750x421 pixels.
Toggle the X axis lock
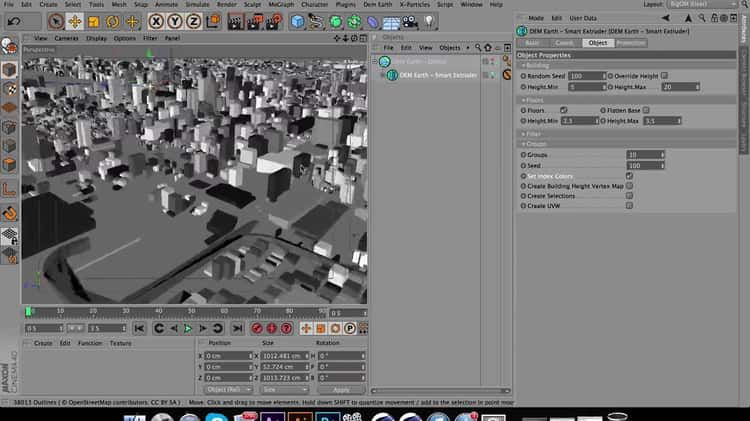click(x=156, y=22)
